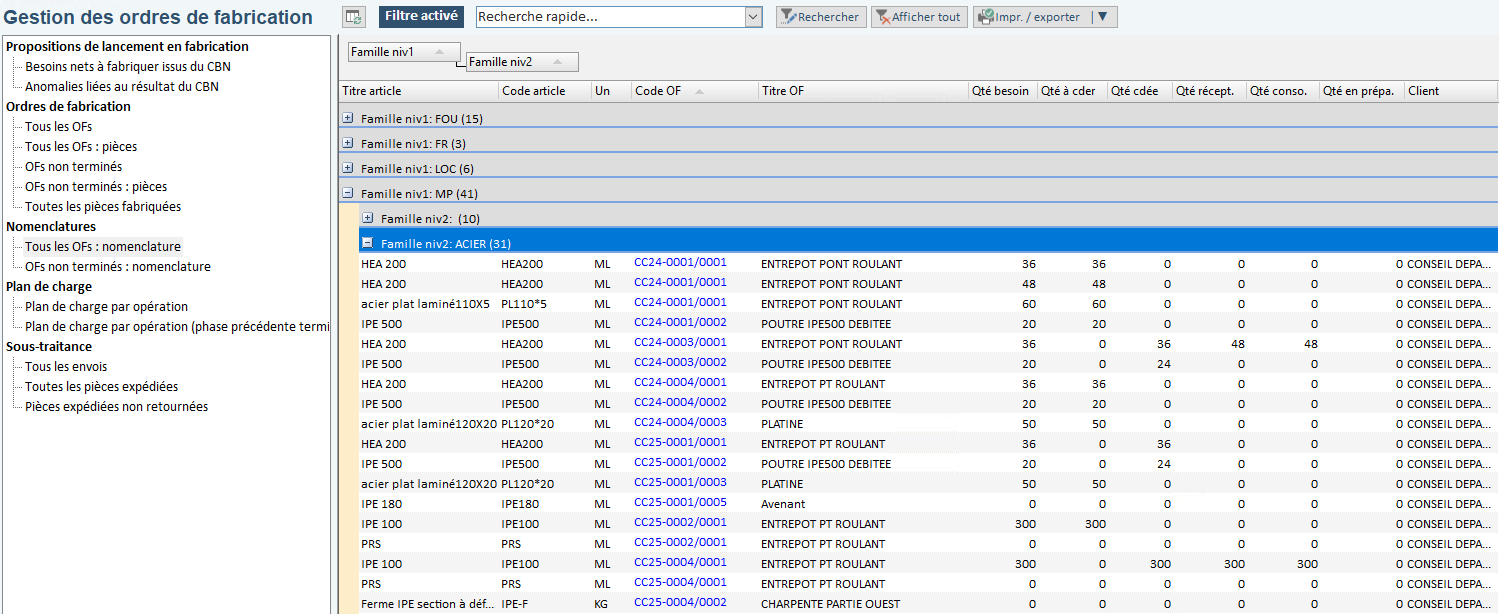
Task: Click the filter-pen icon on Rechercher
Action: pyautogui.click(x=787, y=16)
